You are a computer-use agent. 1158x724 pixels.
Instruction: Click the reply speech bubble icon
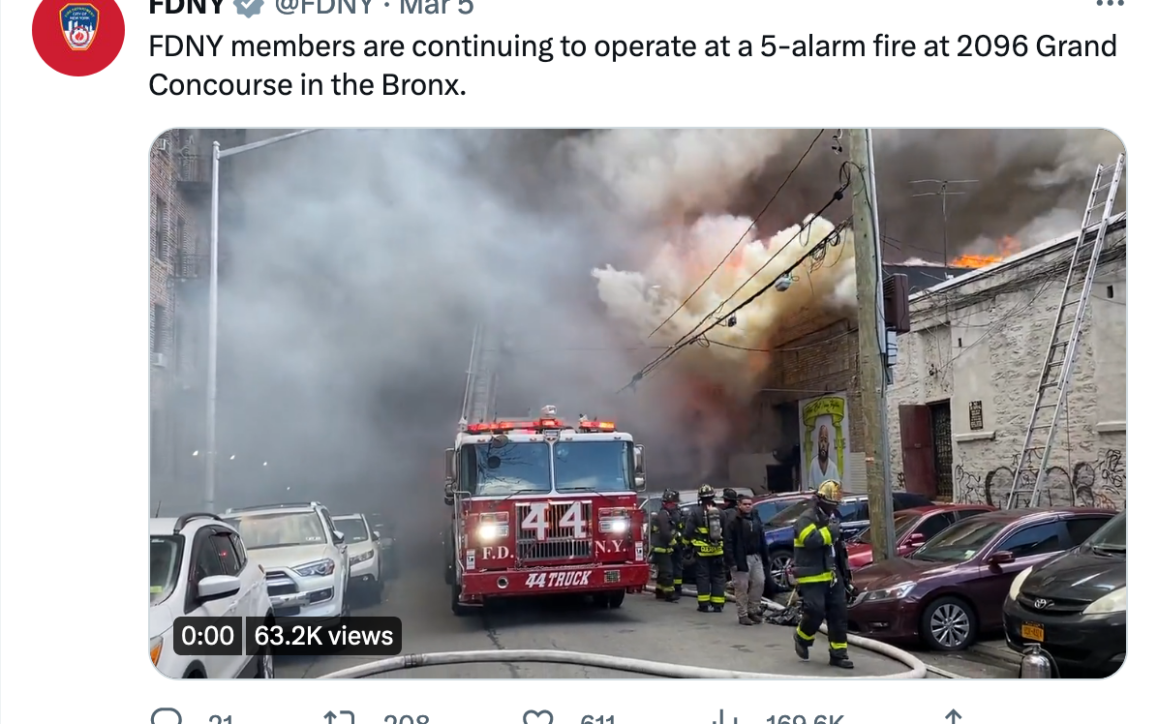coord(166,717)
